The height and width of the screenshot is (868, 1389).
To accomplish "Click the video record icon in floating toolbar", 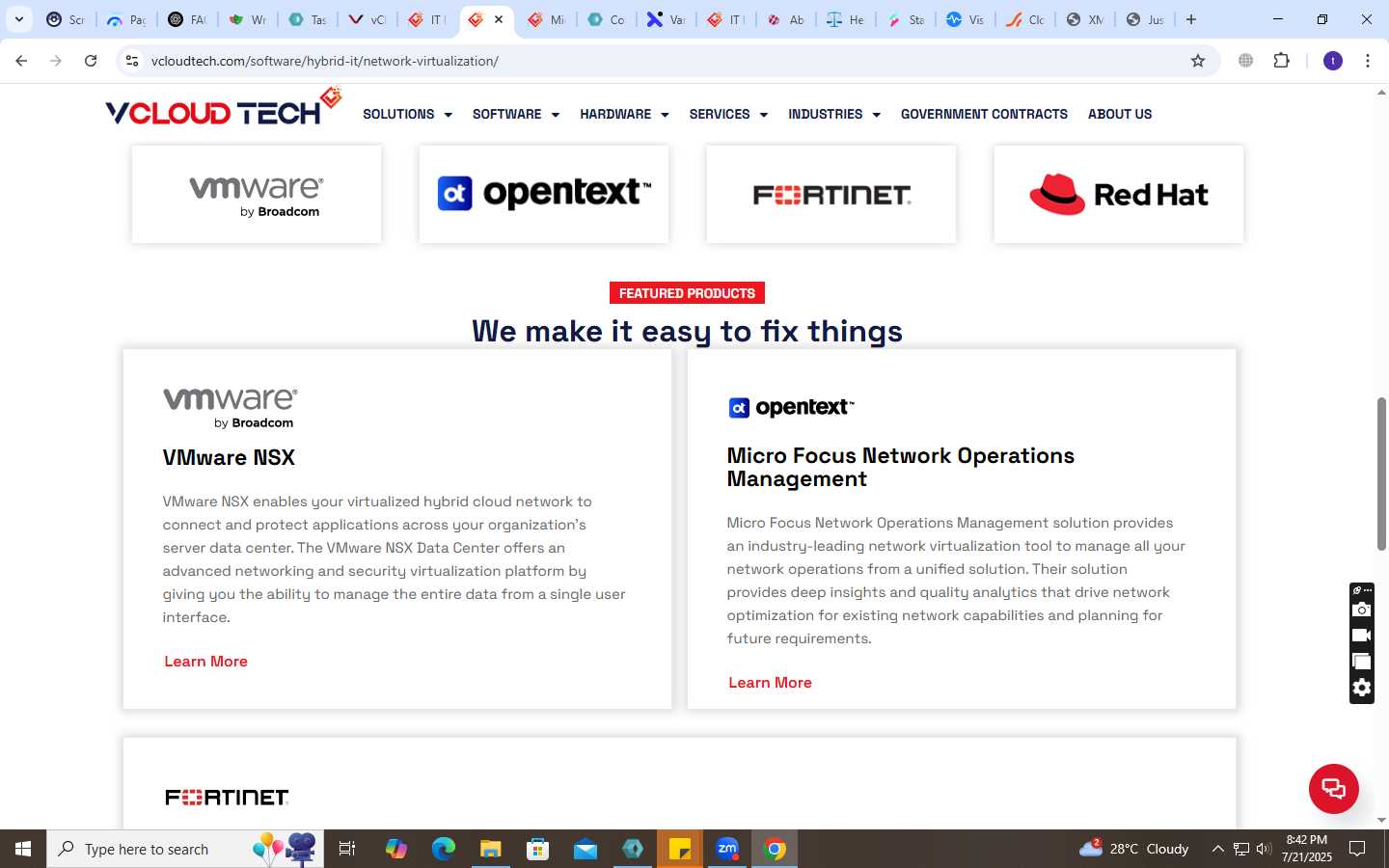I will pyautogui.click(x=1361, y=636).
